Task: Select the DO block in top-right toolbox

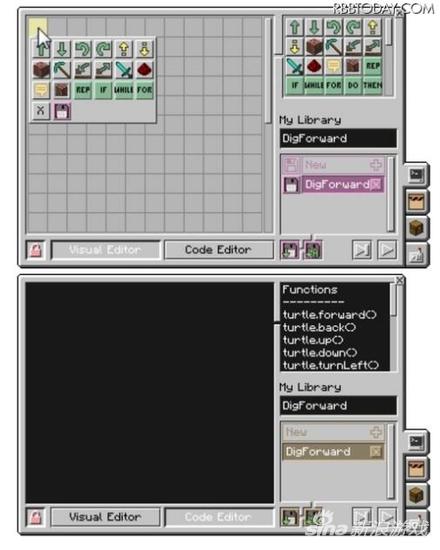Action: pos(353,85)
